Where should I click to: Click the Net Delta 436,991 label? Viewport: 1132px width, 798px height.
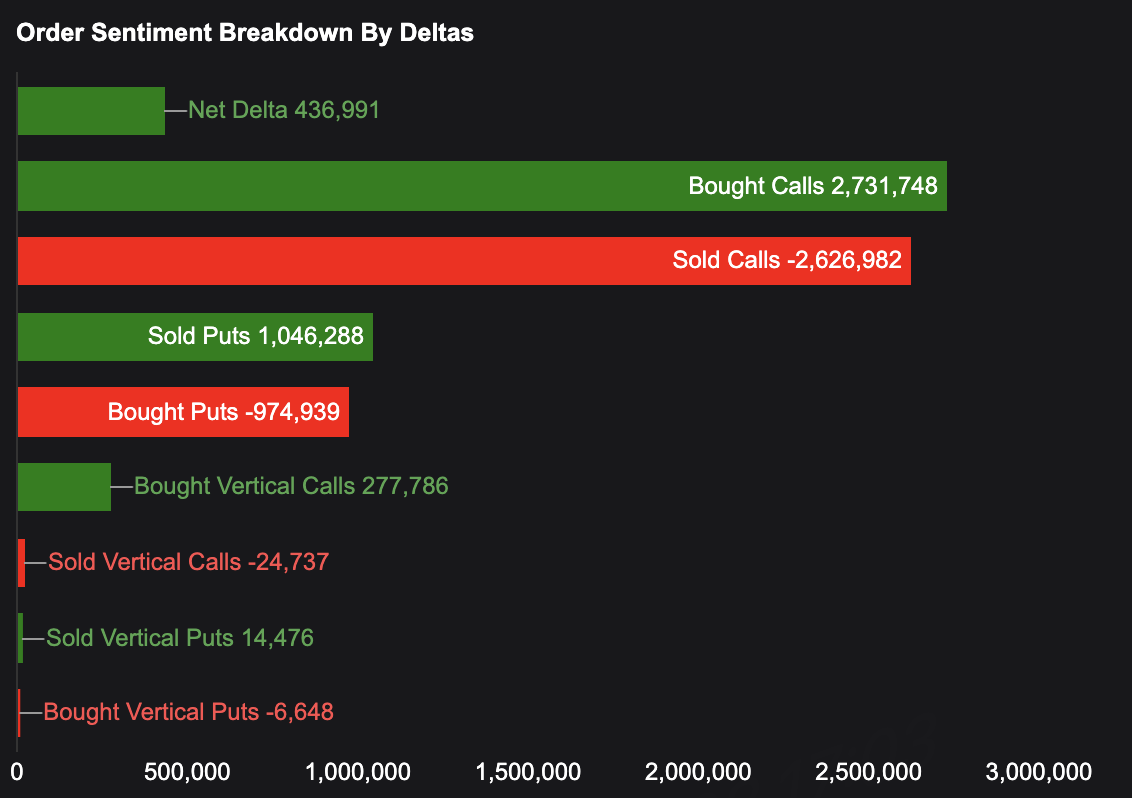tap(284, 110)
